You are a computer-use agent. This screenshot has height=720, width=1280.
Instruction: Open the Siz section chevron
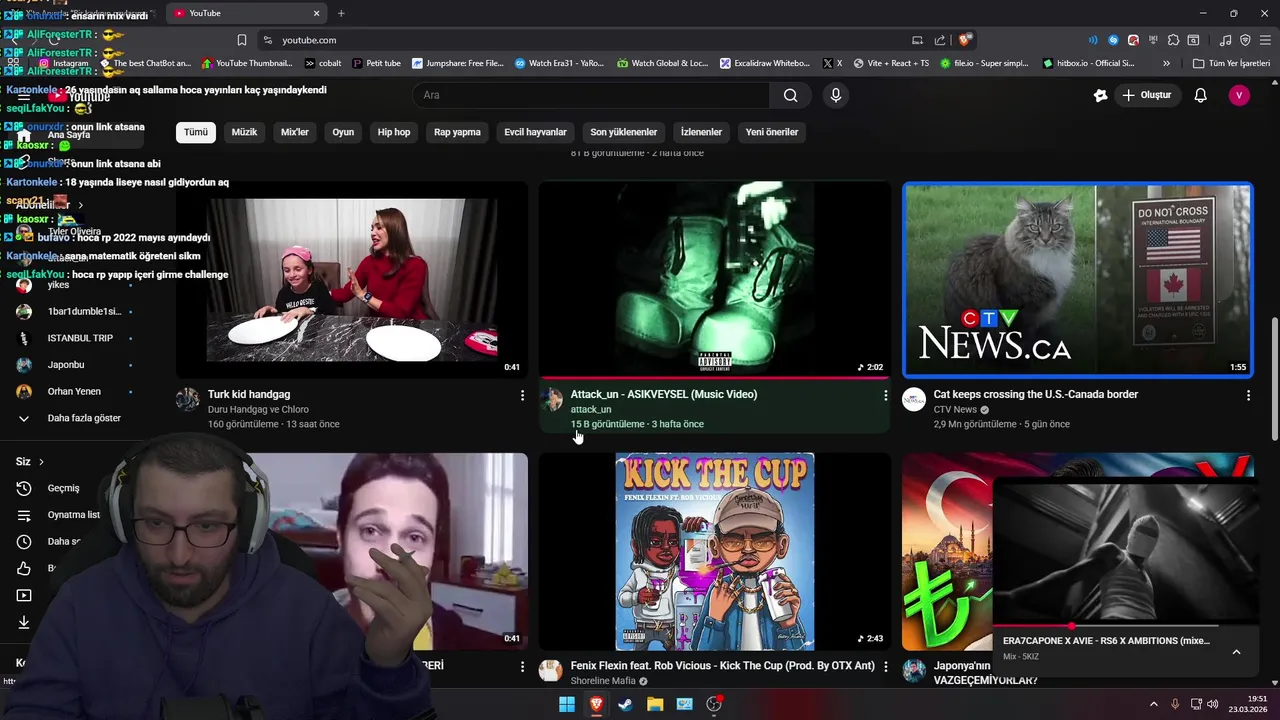coord(41,462)
